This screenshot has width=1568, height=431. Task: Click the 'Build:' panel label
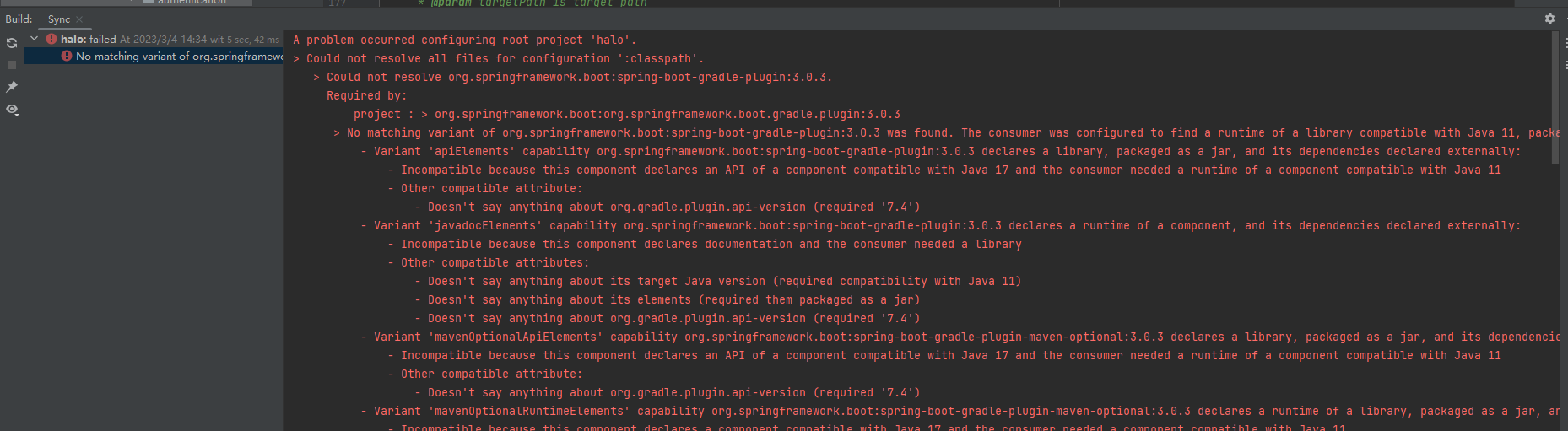coord(19,19)
